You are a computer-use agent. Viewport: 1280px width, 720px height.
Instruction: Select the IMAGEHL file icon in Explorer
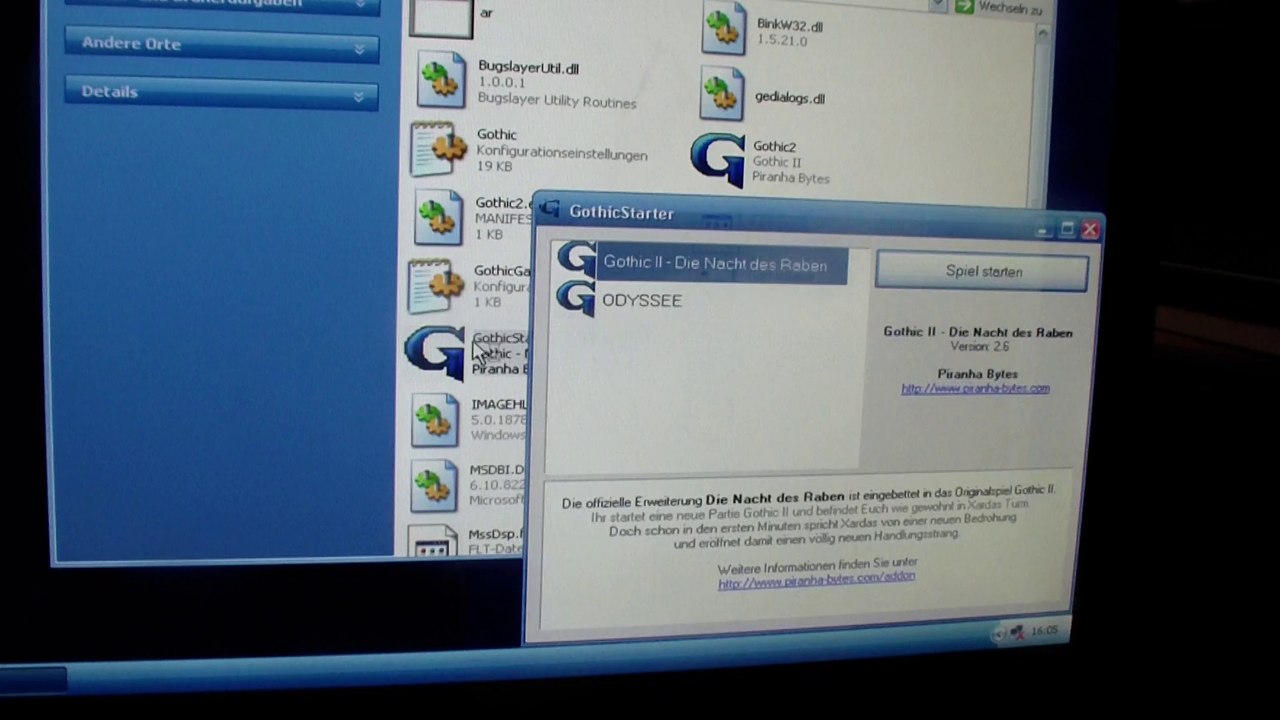pos(435,420)
